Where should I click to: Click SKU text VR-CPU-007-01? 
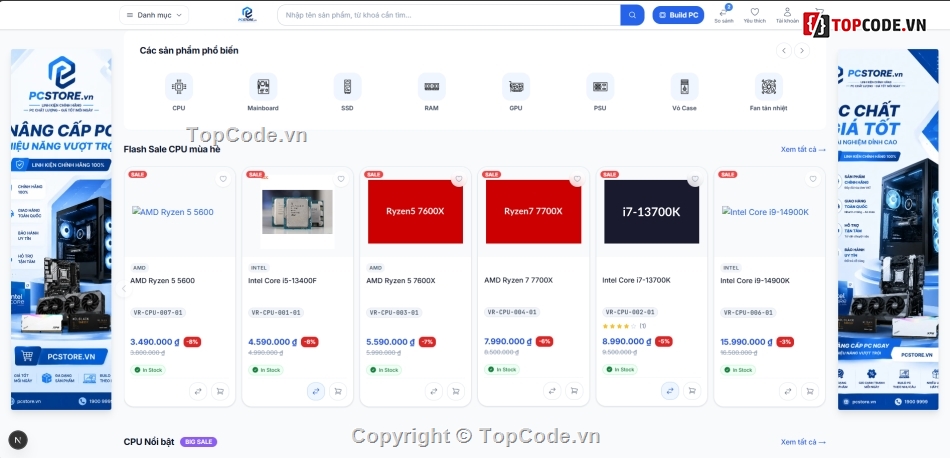coord(158,313)
